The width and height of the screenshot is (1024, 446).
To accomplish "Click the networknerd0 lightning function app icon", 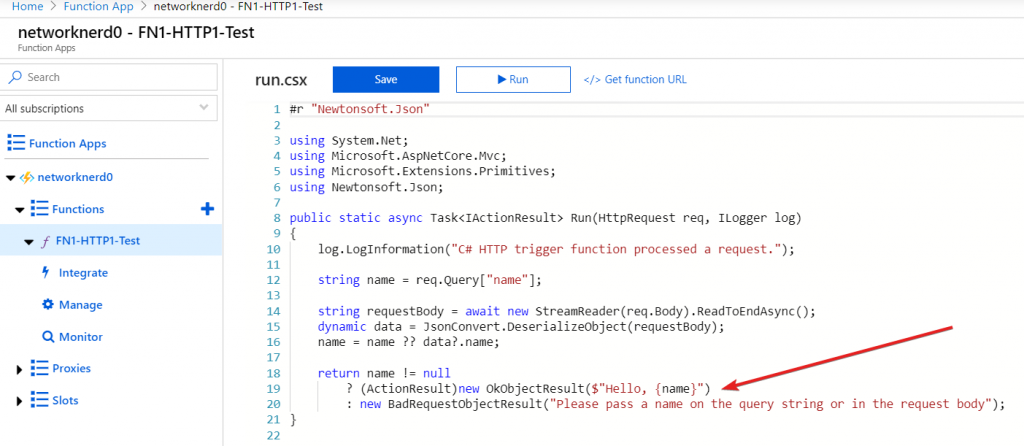I will (x=27, y=178).
